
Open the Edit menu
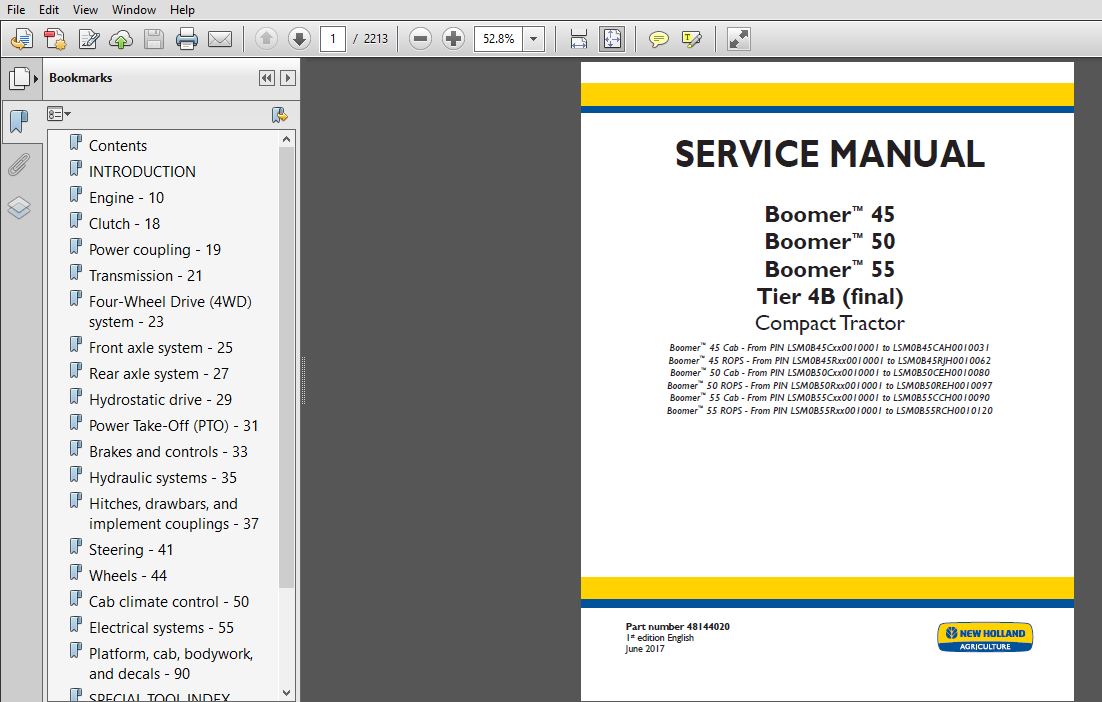[48, 10]
